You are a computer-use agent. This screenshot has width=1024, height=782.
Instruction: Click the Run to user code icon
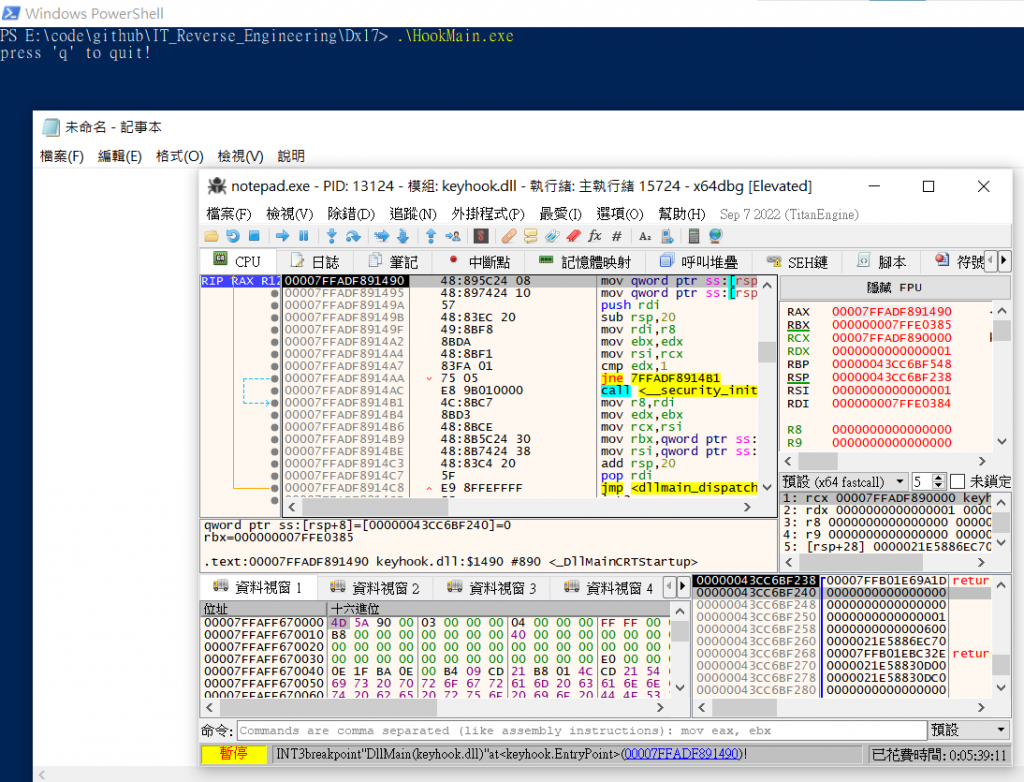point(453,236)
